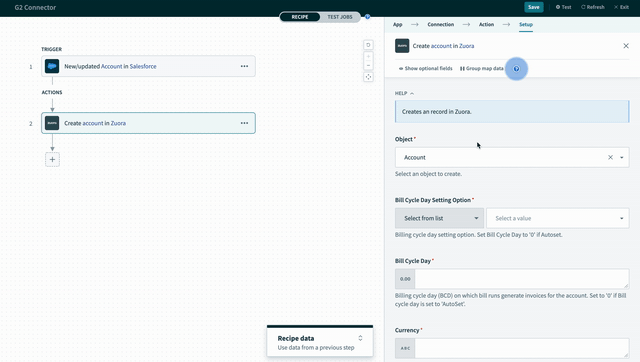640x362 pixels.
Task: Click the Zuora logo in the setup panel header
Action: (402, 46)
